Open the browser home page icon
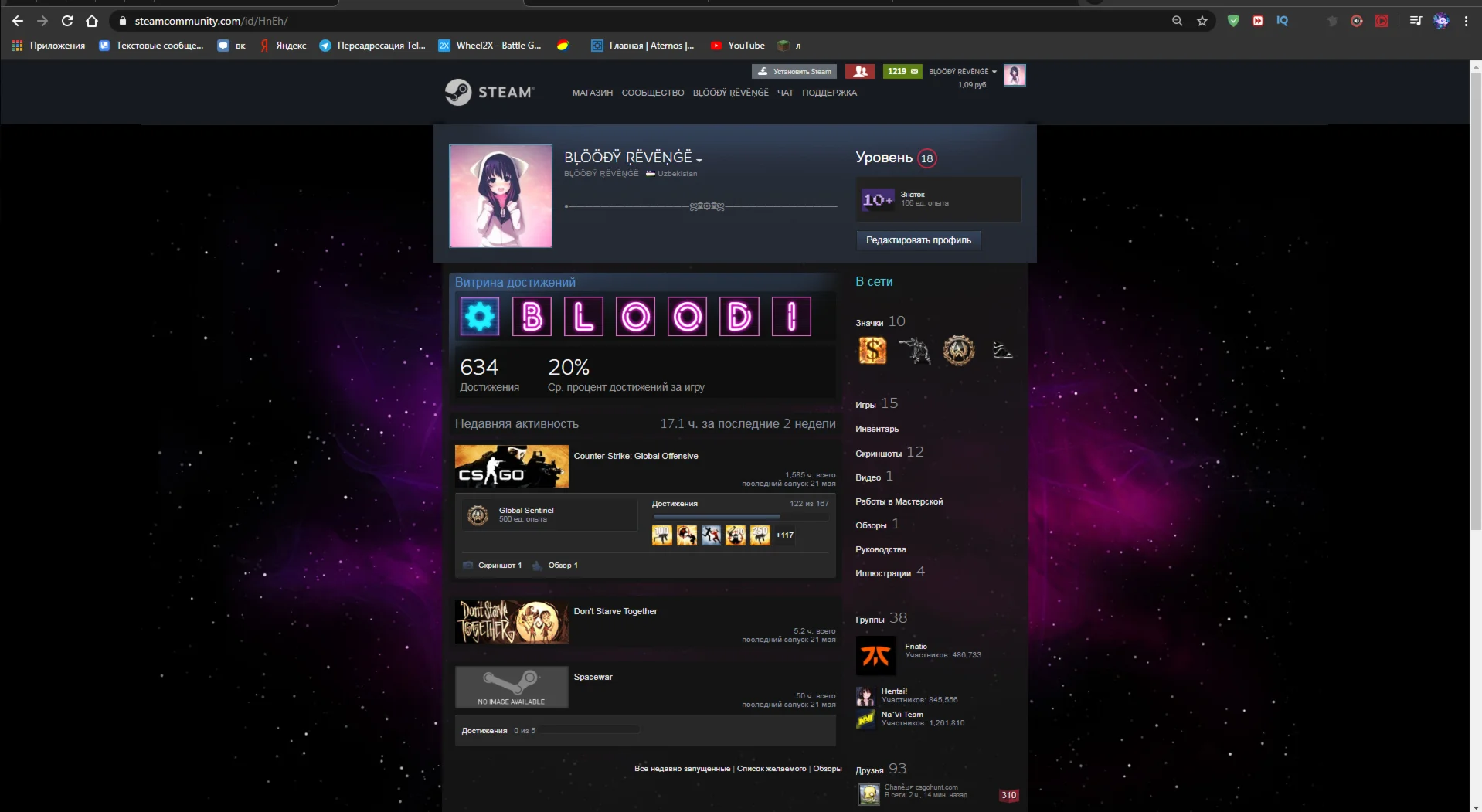The height and width of the screenshot is (812, 1482). coord(92,21)
